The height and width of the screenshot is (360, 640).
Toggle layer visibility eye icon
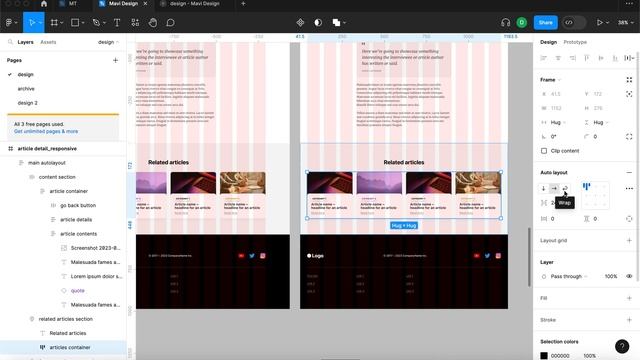click(x=629, y=276)
